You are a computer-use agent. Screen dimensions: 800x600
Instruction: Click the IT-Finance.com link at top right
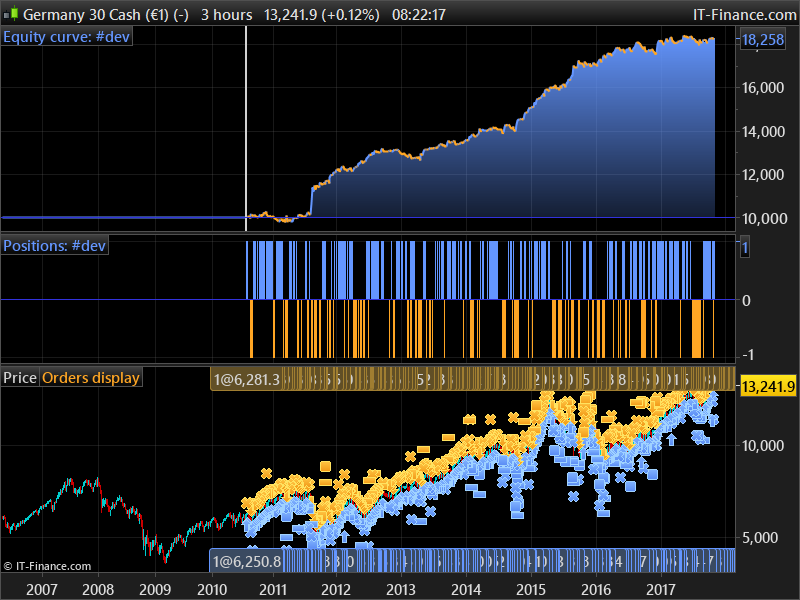pos(744,14)
